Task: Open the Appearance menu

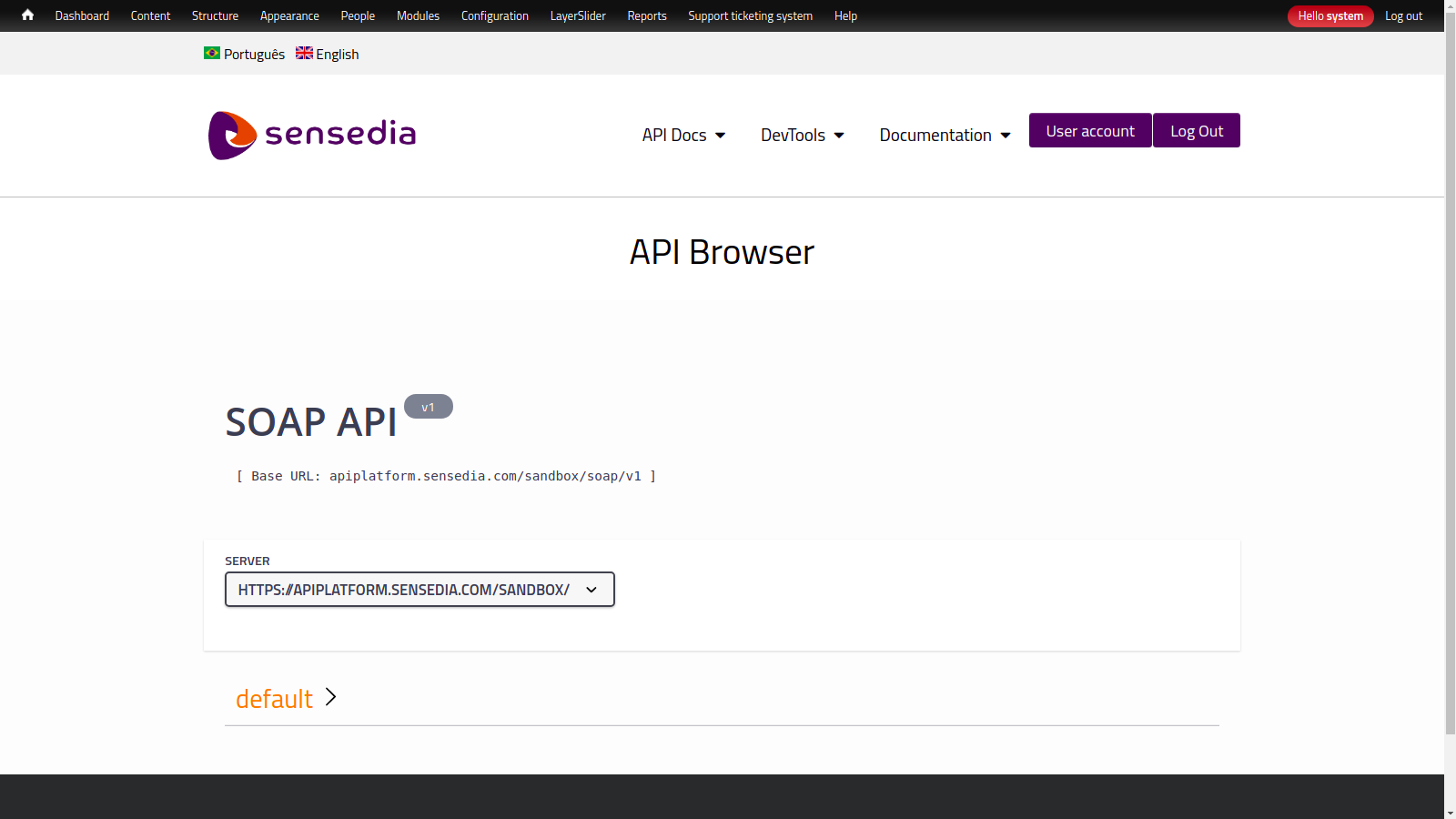Action: tap(289, 15)
